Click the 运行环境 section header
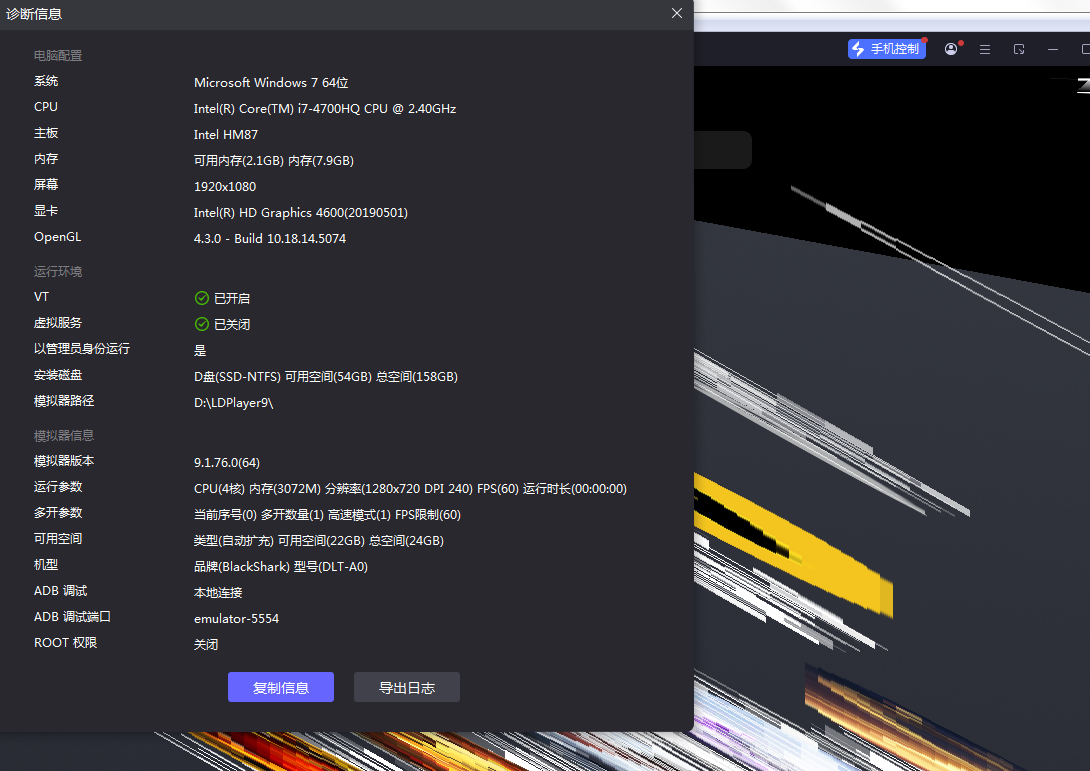This screenshot has width=1090, height=771. [x=58, y=272]
